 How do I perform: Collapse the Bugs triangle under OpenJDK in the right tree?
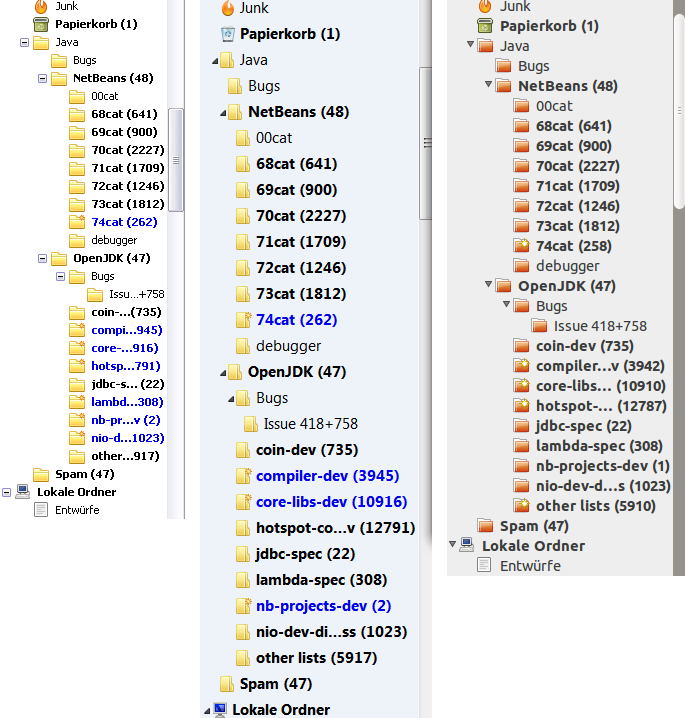(506, 304)
